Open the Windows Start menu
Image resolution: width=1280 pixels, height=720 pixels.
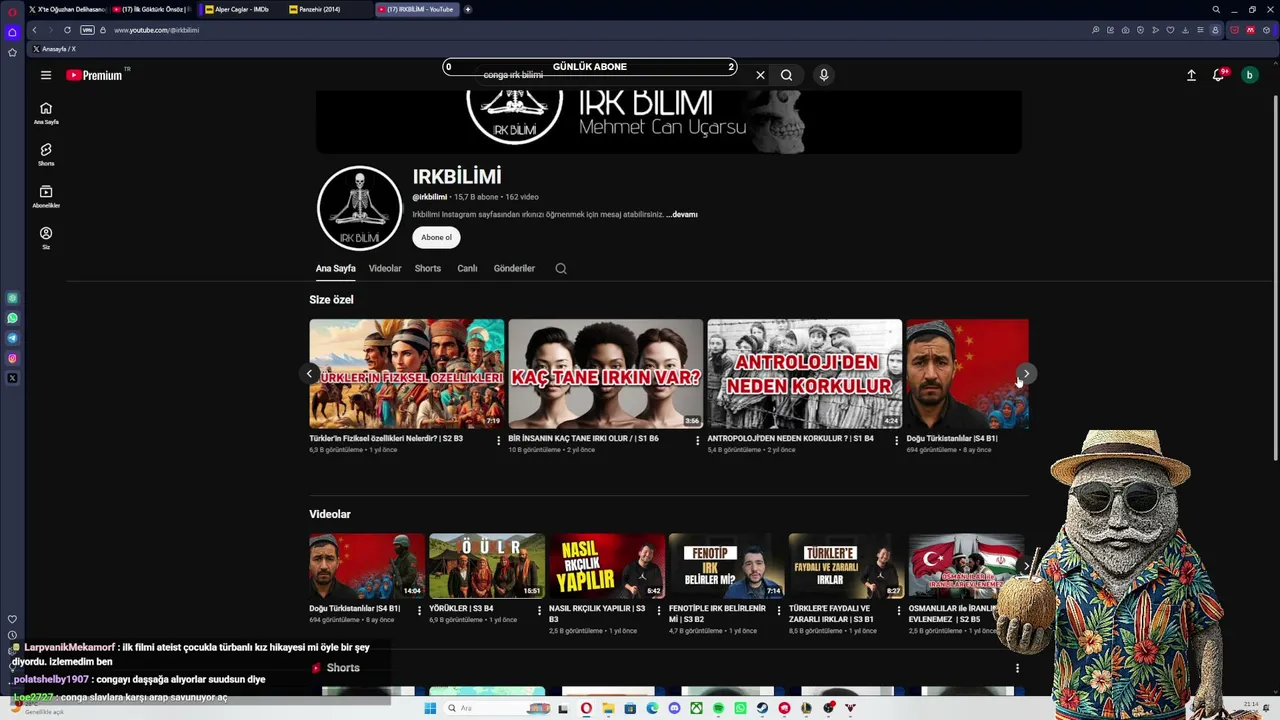click(430, 708)
